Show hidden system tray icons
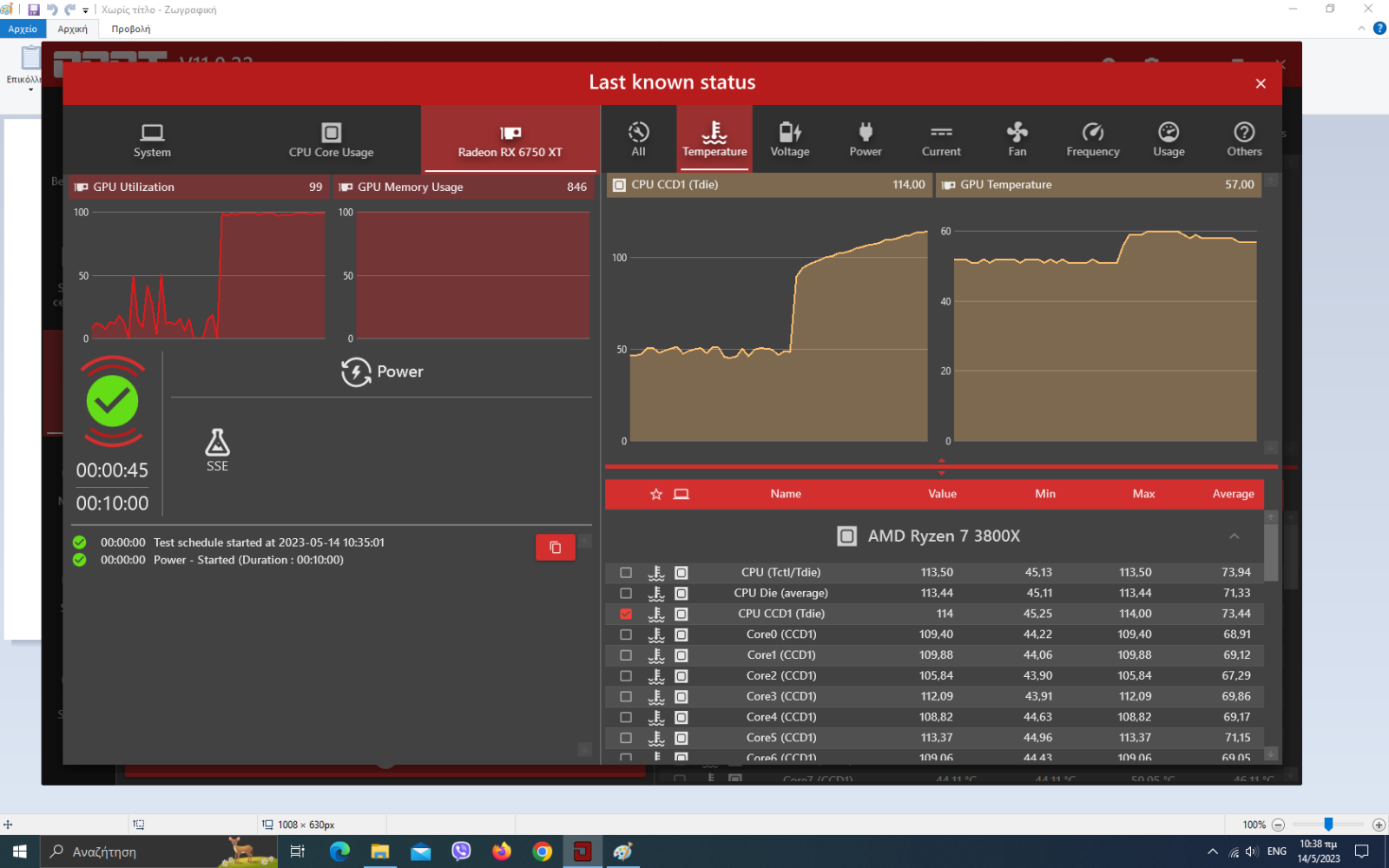This screenshot has height=868, width=1389. [1213, 852]
